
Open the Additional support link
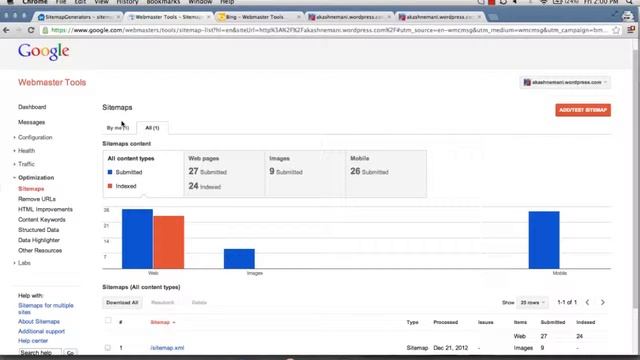tap(41, 331)
